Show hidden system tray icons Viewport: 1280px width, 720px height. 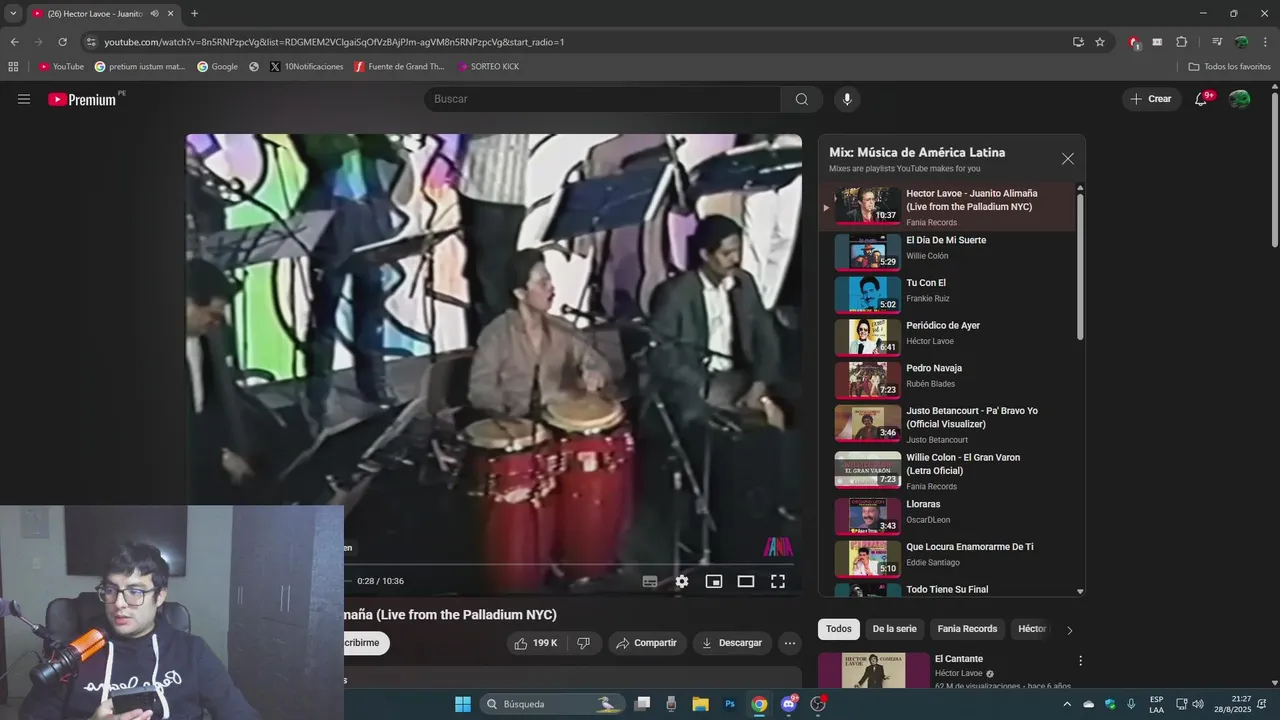pos(1067,704)
